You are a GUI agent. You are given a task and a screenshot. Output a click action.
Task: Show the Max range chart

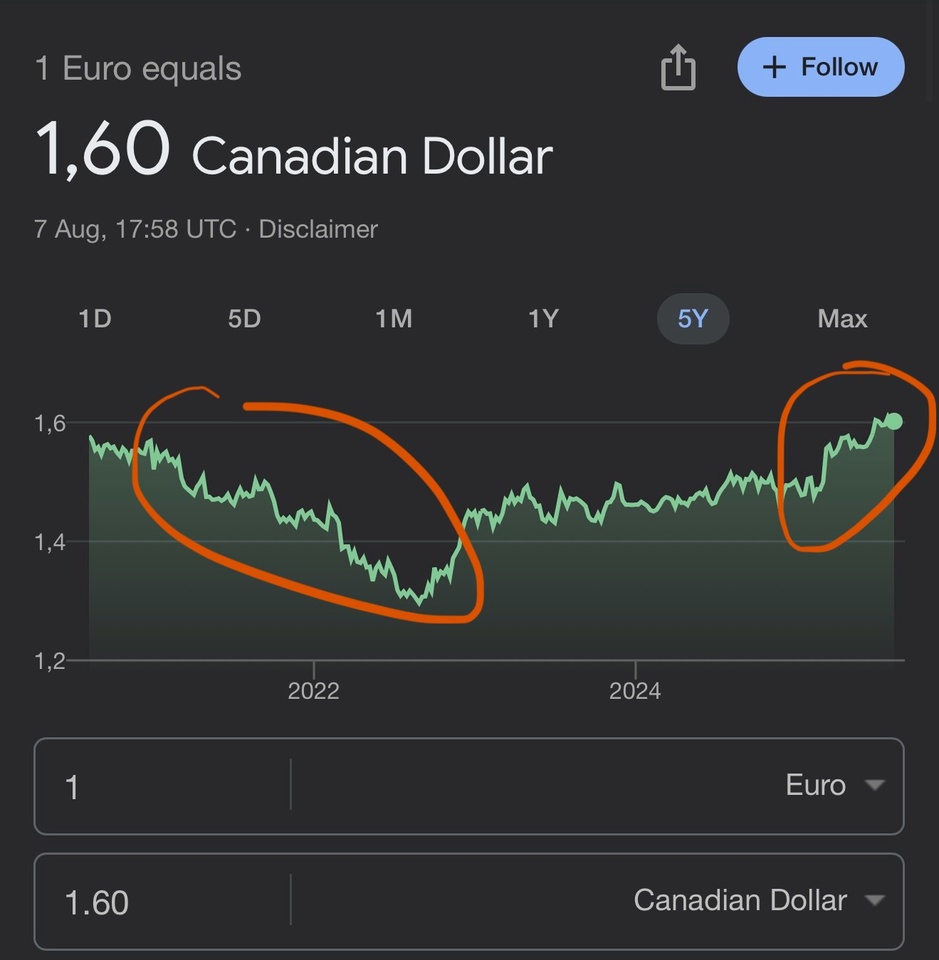(842, 319)
